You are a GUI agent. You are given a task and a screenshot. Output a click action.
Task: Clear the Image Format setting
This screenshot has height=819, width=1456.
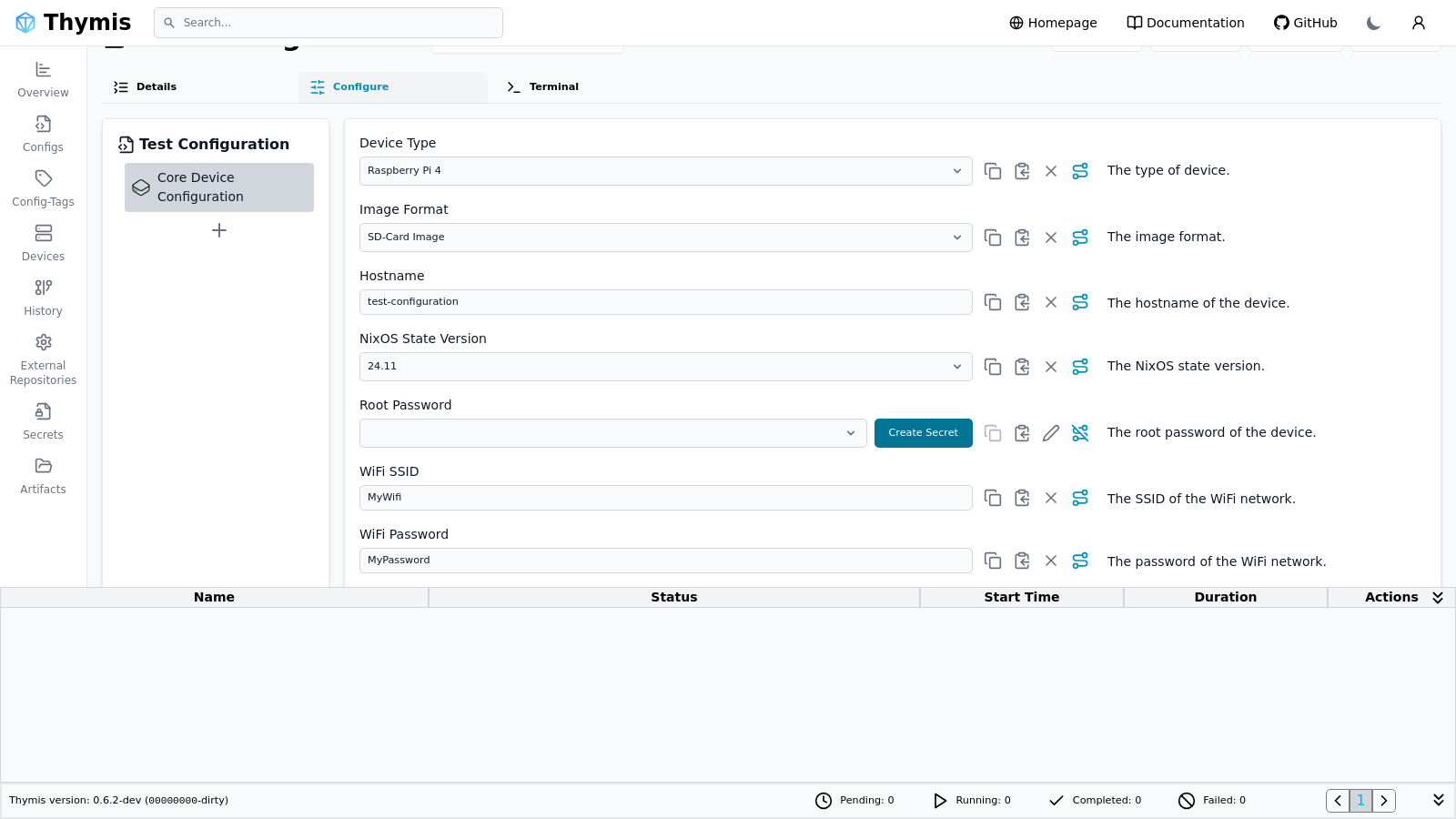pyautogui.click(x=1051, y=238)
